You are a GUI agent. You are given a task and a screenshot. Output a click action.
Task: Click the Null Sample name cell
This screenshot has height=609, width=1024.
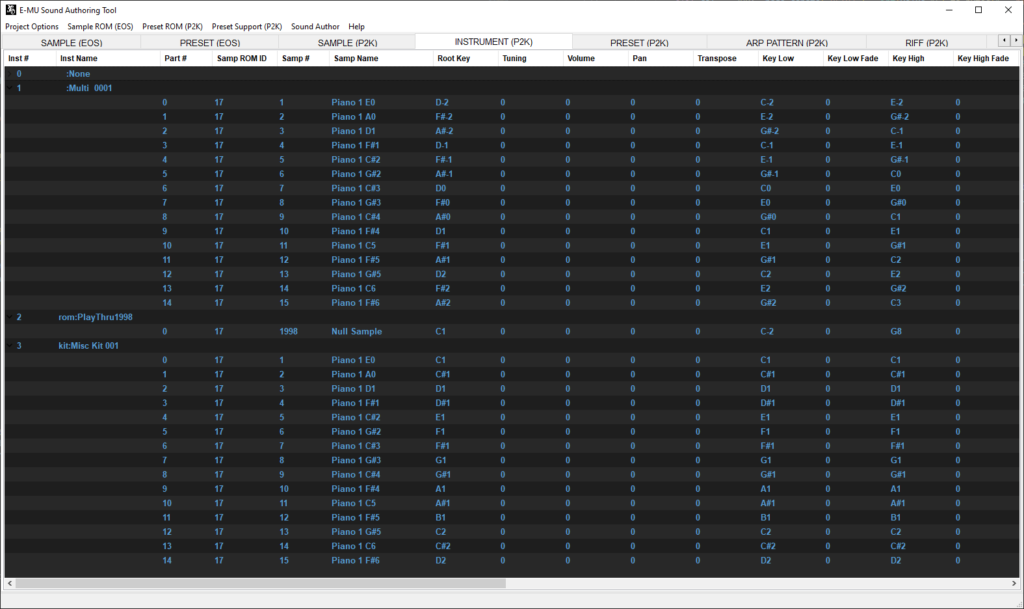click(357, 332)
